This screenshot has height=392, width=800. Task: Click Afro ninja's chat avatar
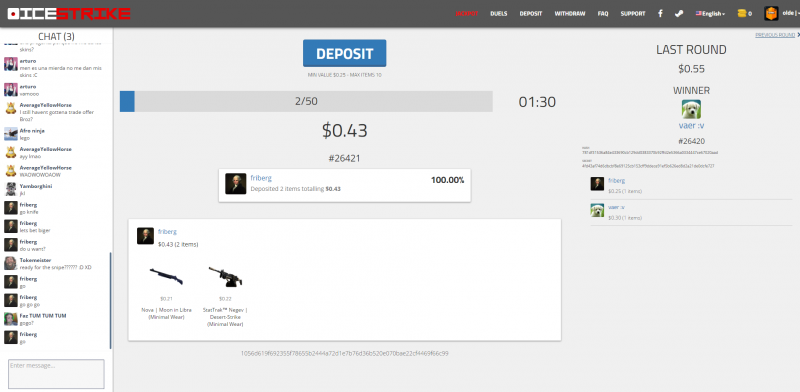coord(11,134)
